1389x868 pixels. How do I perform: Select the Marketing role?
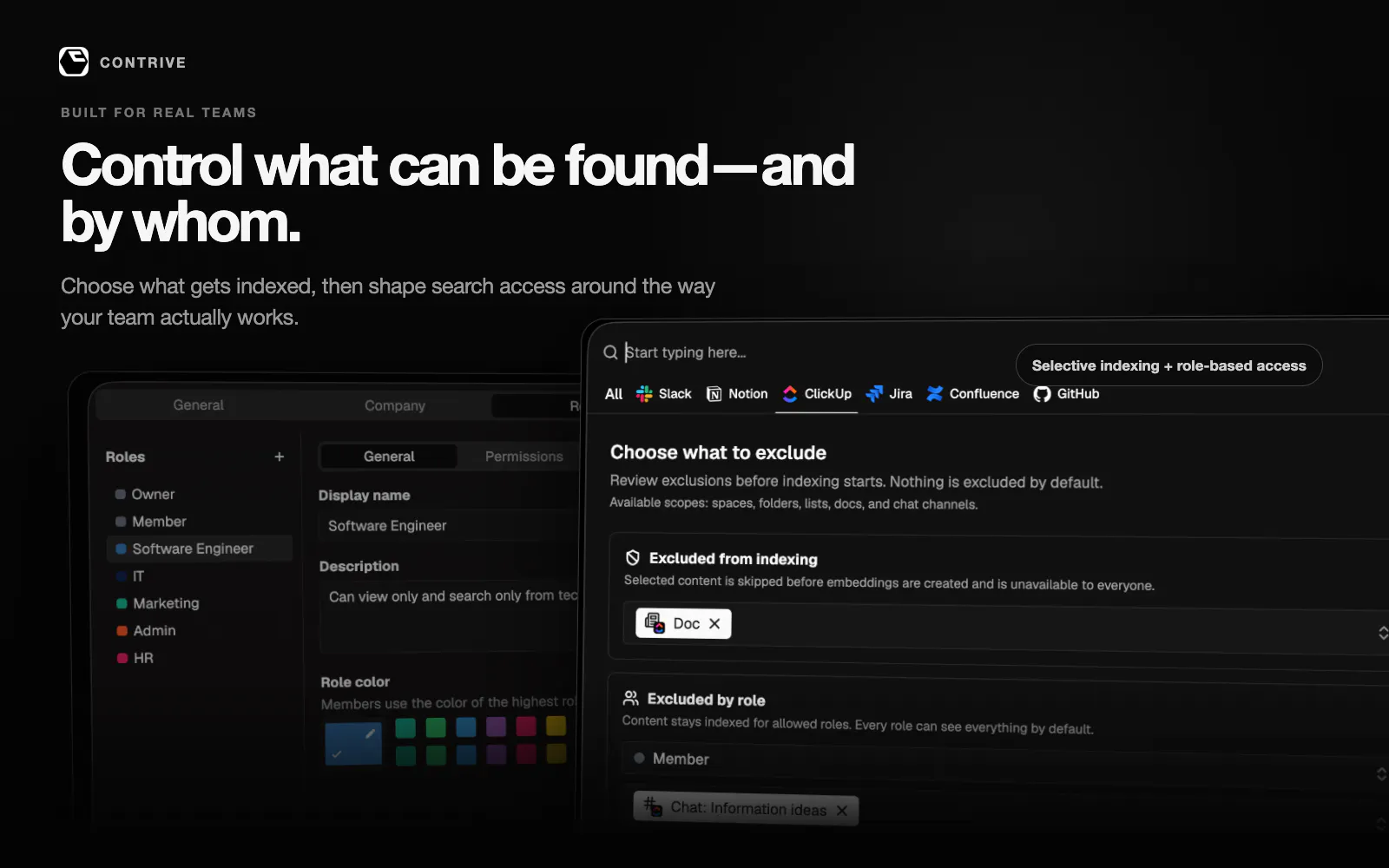click(x=199, y=603)
